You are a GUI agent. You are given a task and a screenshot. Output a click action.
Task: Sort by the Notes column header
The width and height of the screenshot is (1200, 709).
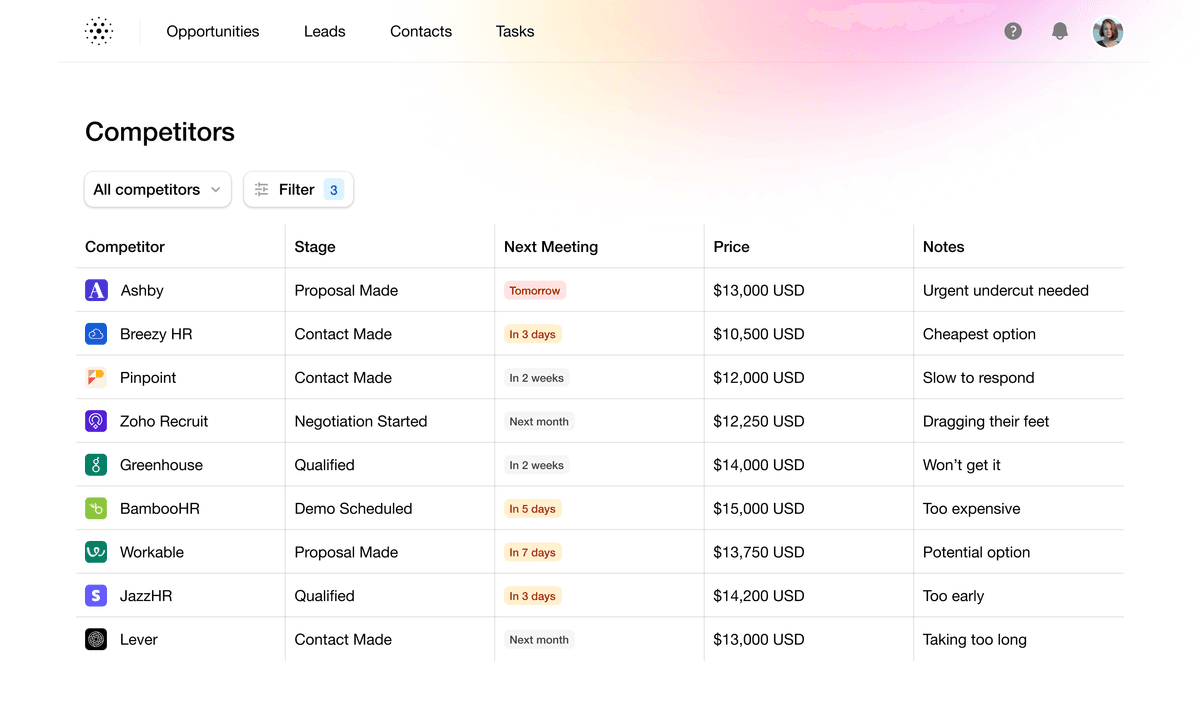pos(944,247)
